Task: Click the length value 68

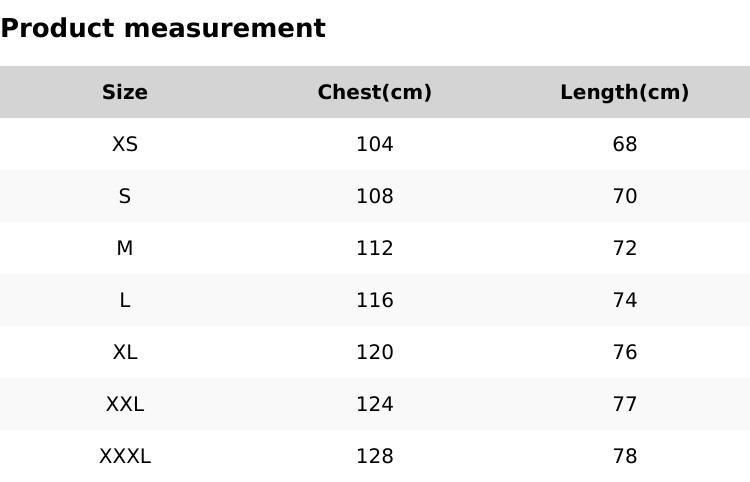Action: [625, 145]
